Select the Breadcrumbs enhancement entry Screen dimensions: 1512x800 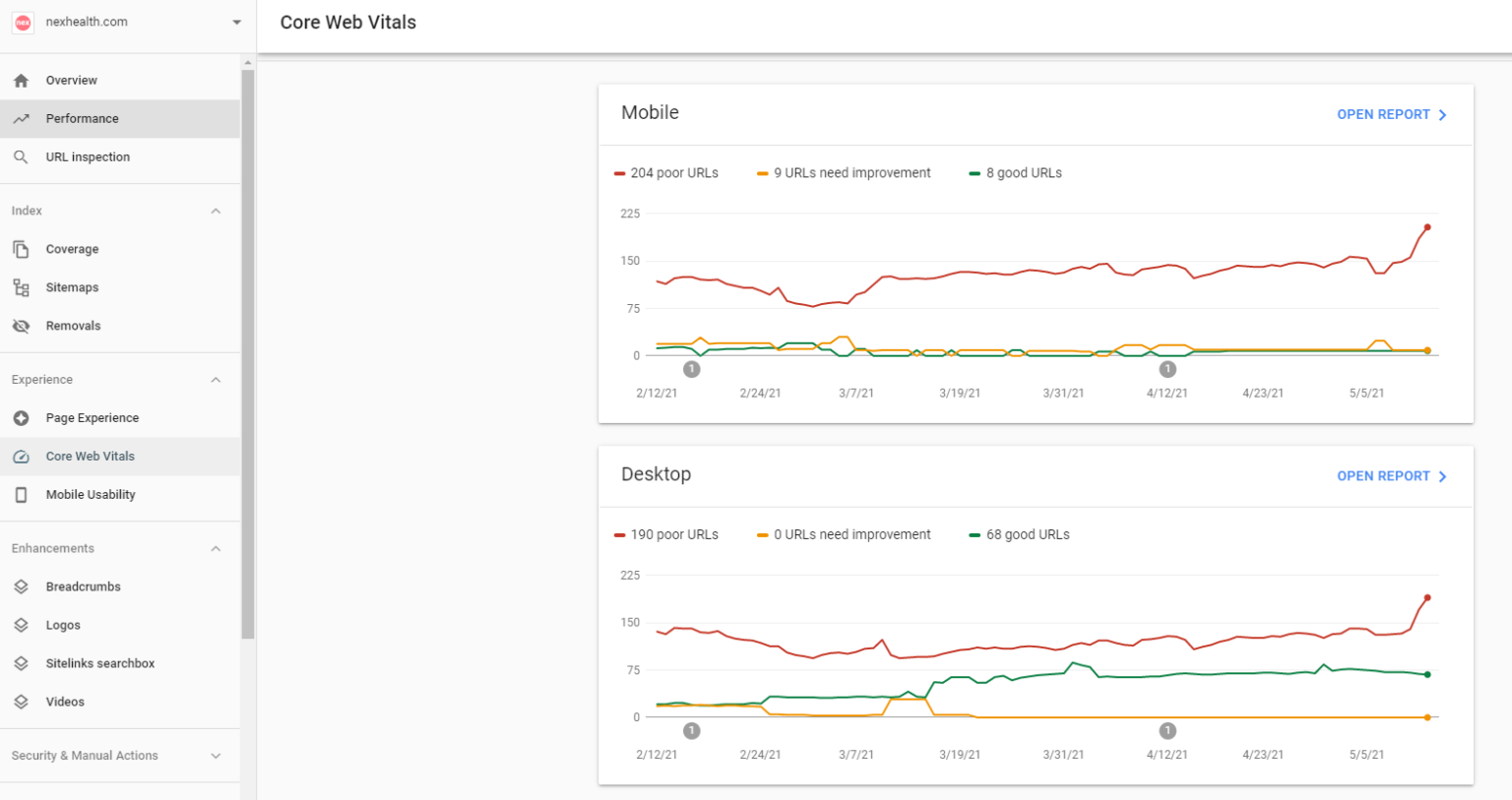point(84,586)
